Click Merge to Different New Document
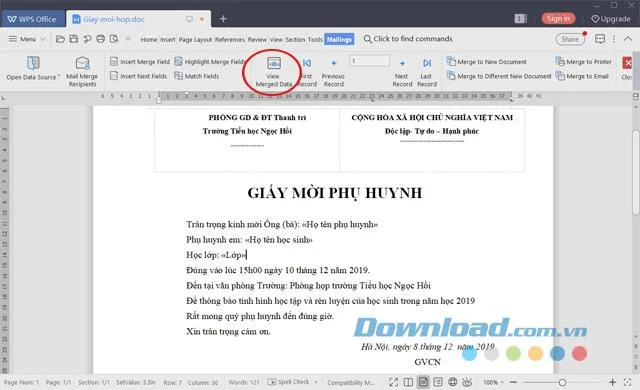The image size is (640, 390). (499, 76)
